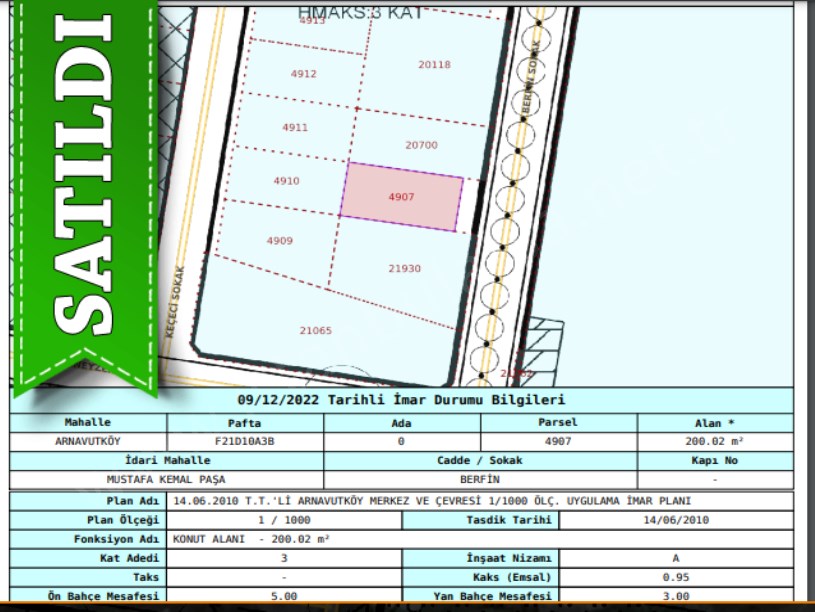
Task: Click the KONUT ALANI function value
Action: click(252, 538)
